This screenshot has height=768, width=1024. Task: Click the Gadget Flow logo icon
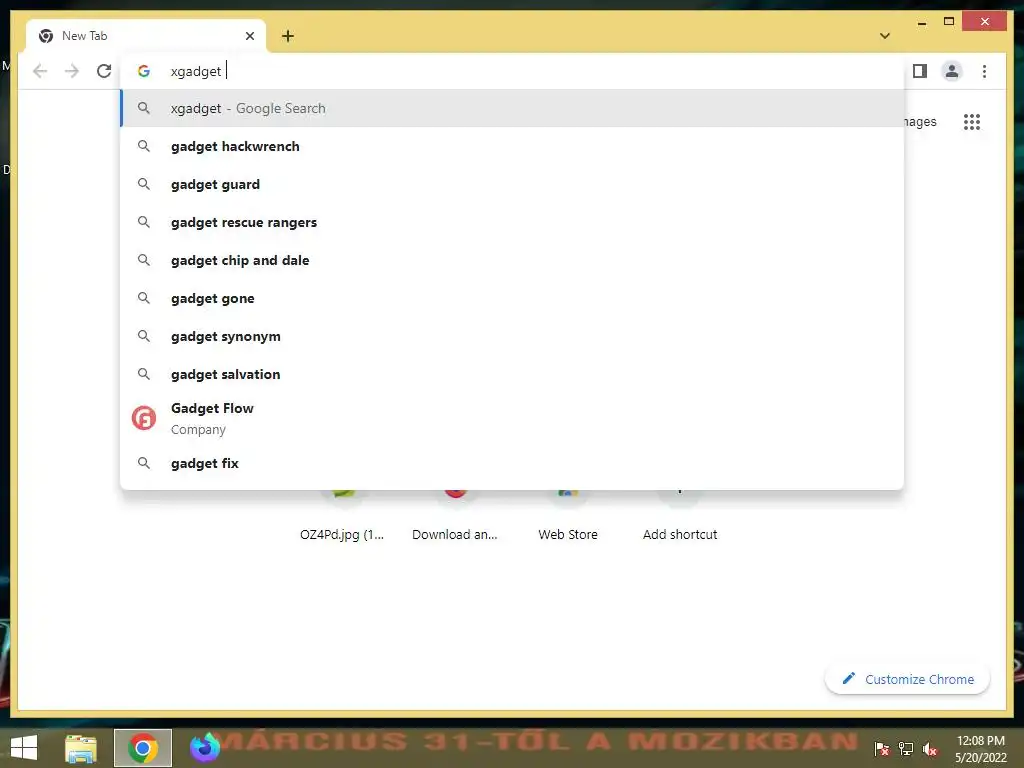click(x=144, y=418)
